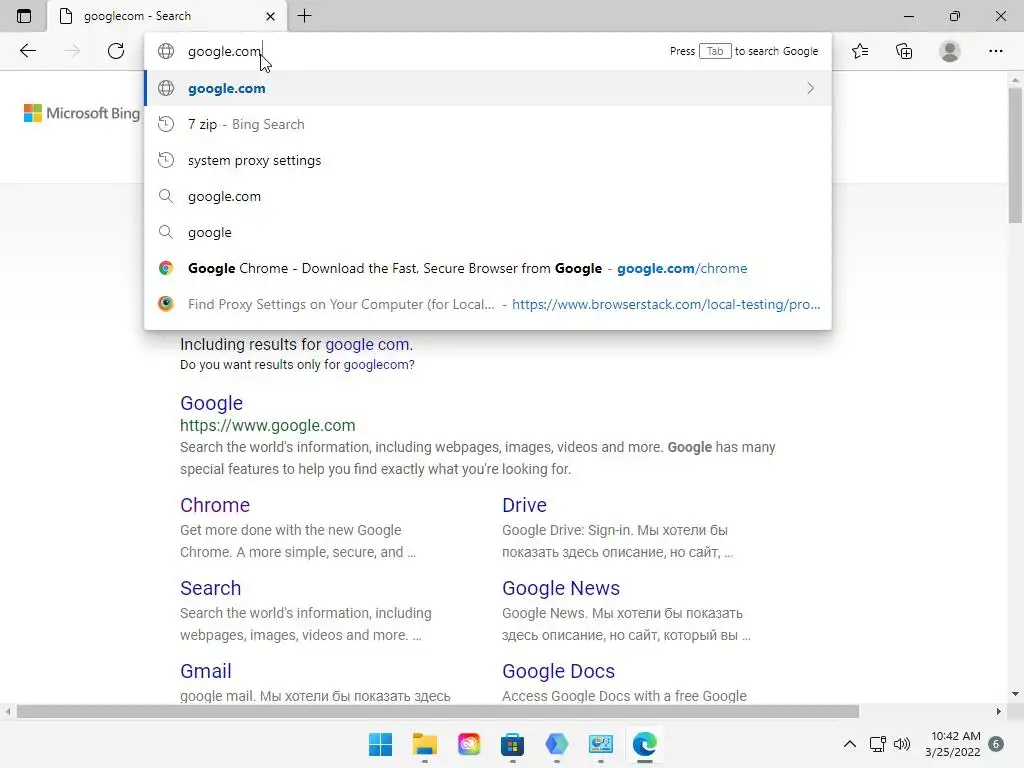Image resolution: width=1024 pixels, height=768 pixels.
Task: Open the Windows Start menu
Action: [380, 744]
